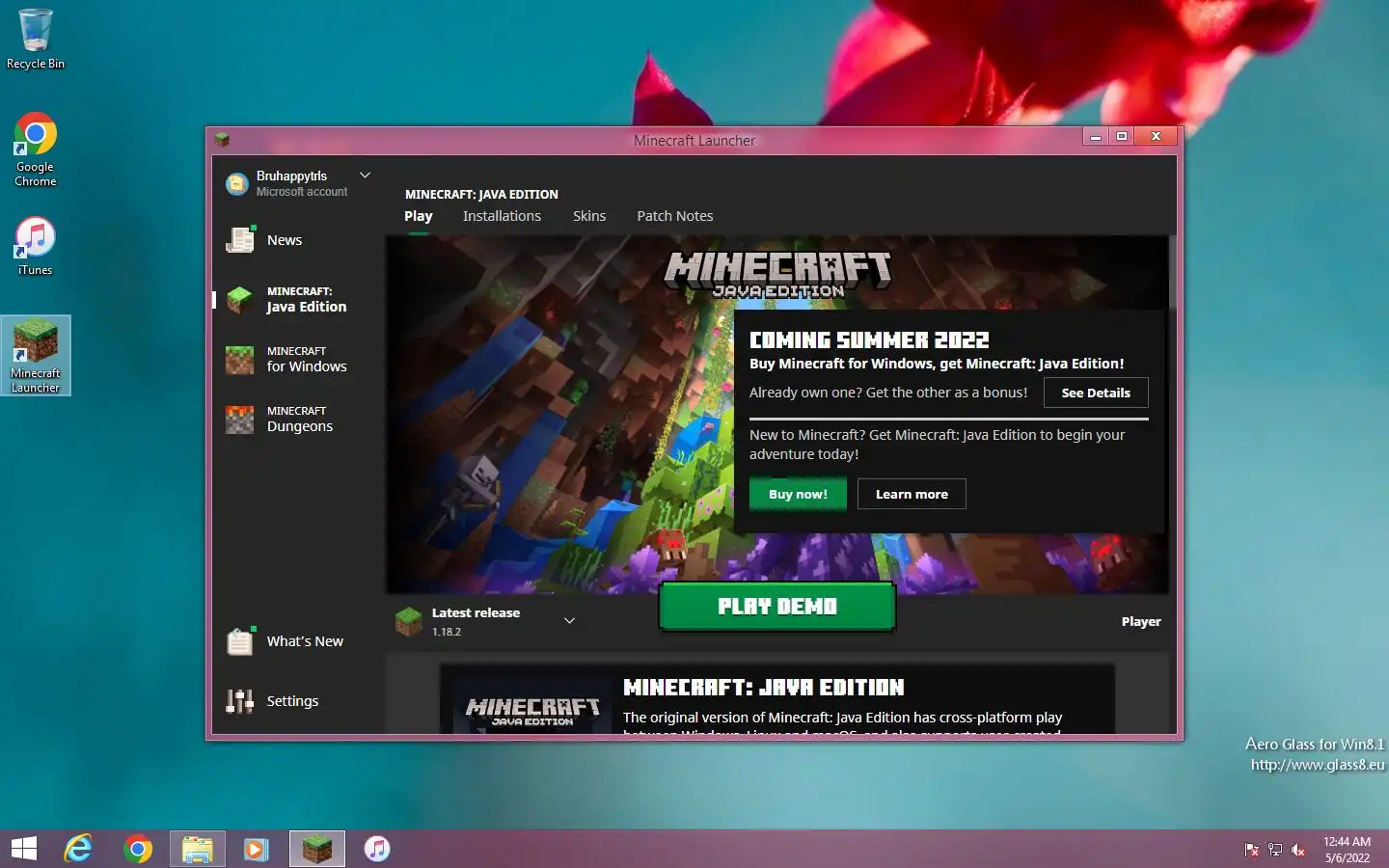Open iTunes from the taskbar

(377, 849)
